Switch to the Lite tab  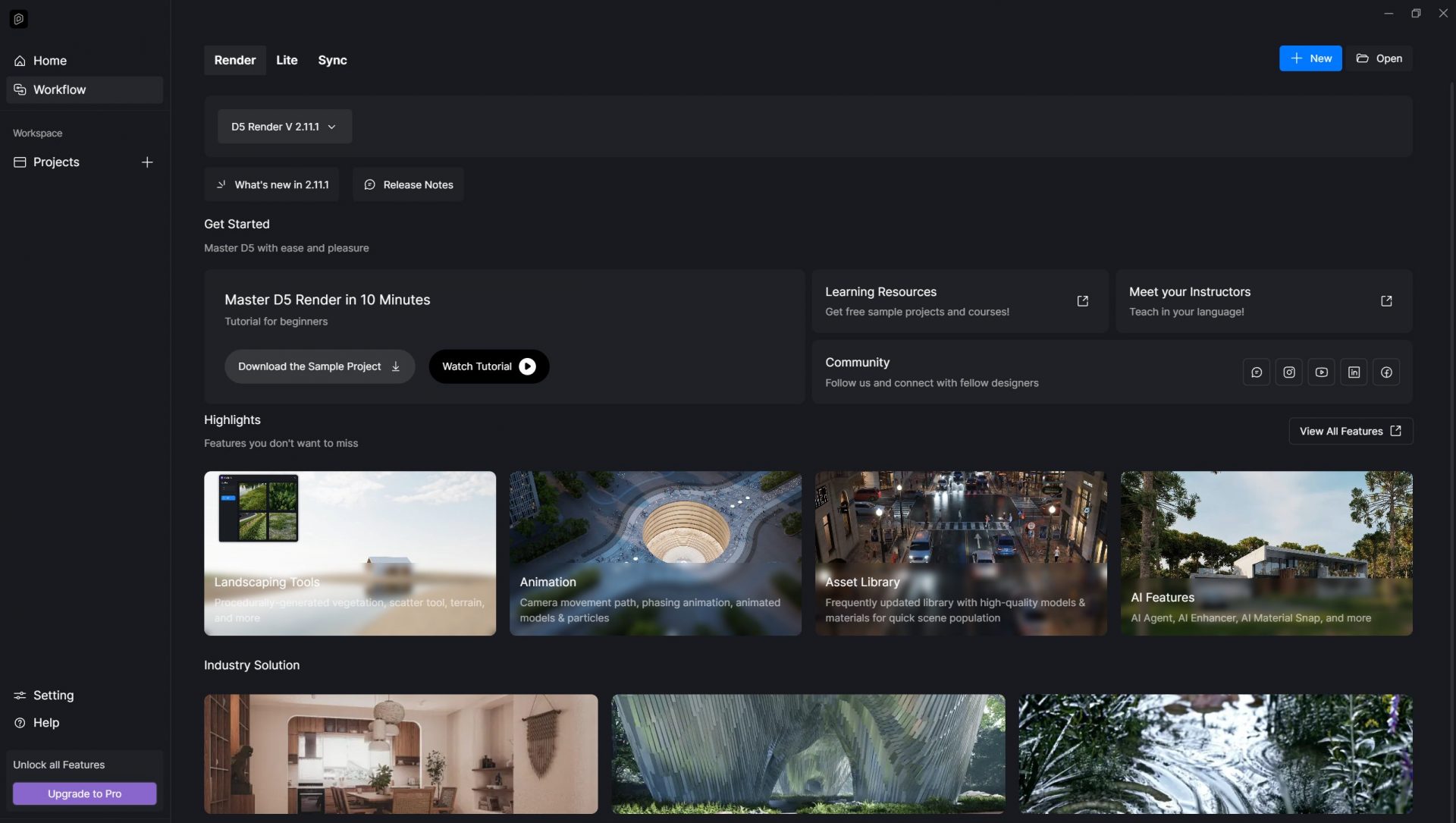click(287, 60)
